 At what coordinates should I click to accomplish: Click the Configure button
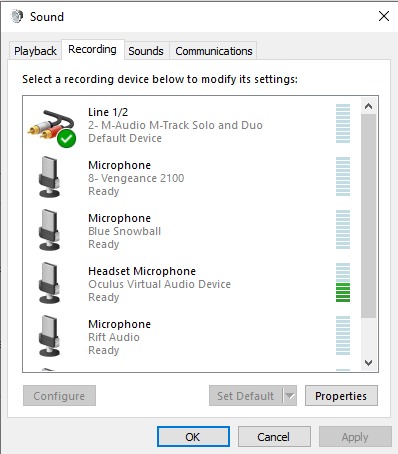pyautogui.click(x=59, y=396)
